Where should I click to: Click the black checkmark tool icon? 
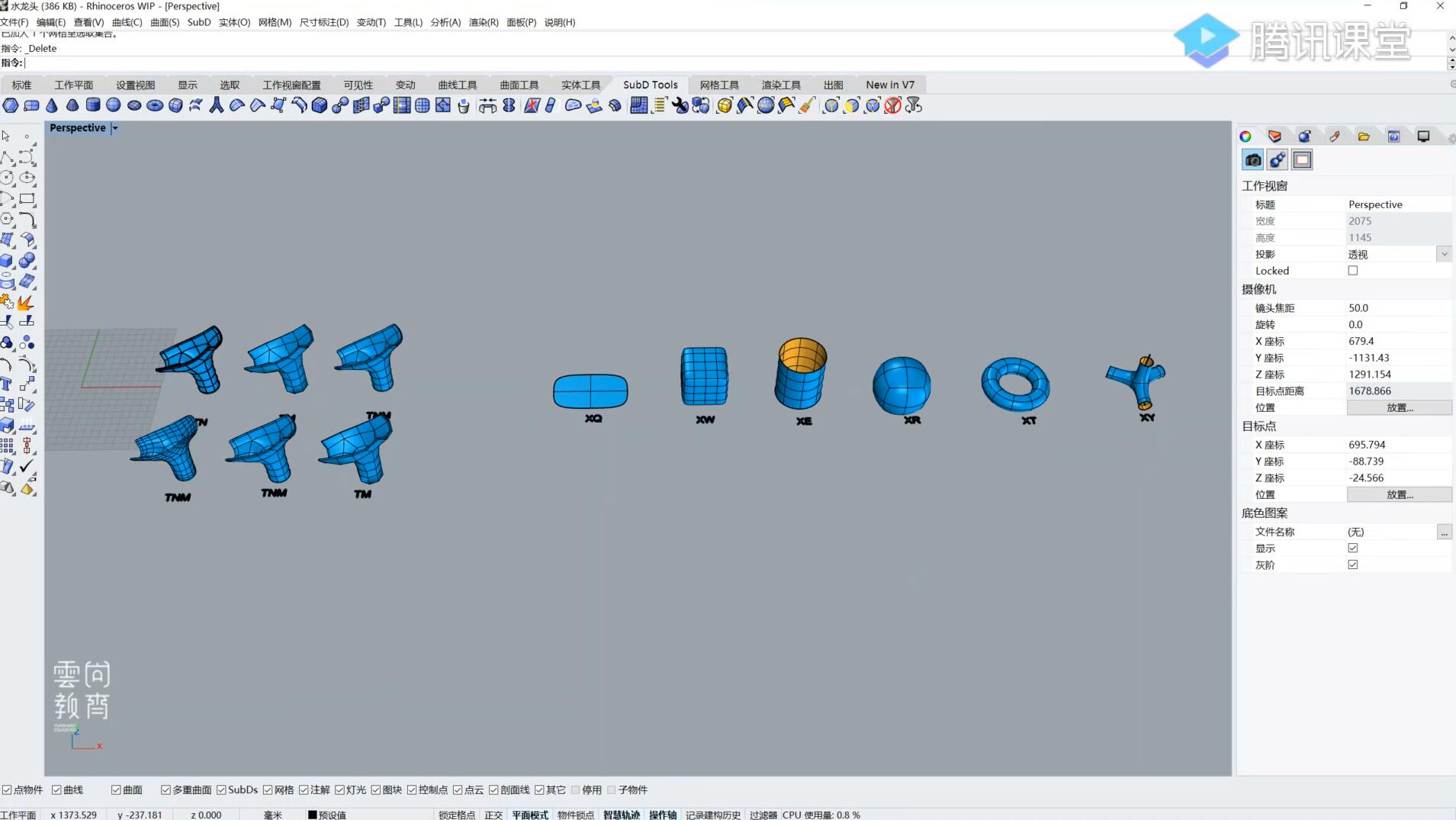27,465
